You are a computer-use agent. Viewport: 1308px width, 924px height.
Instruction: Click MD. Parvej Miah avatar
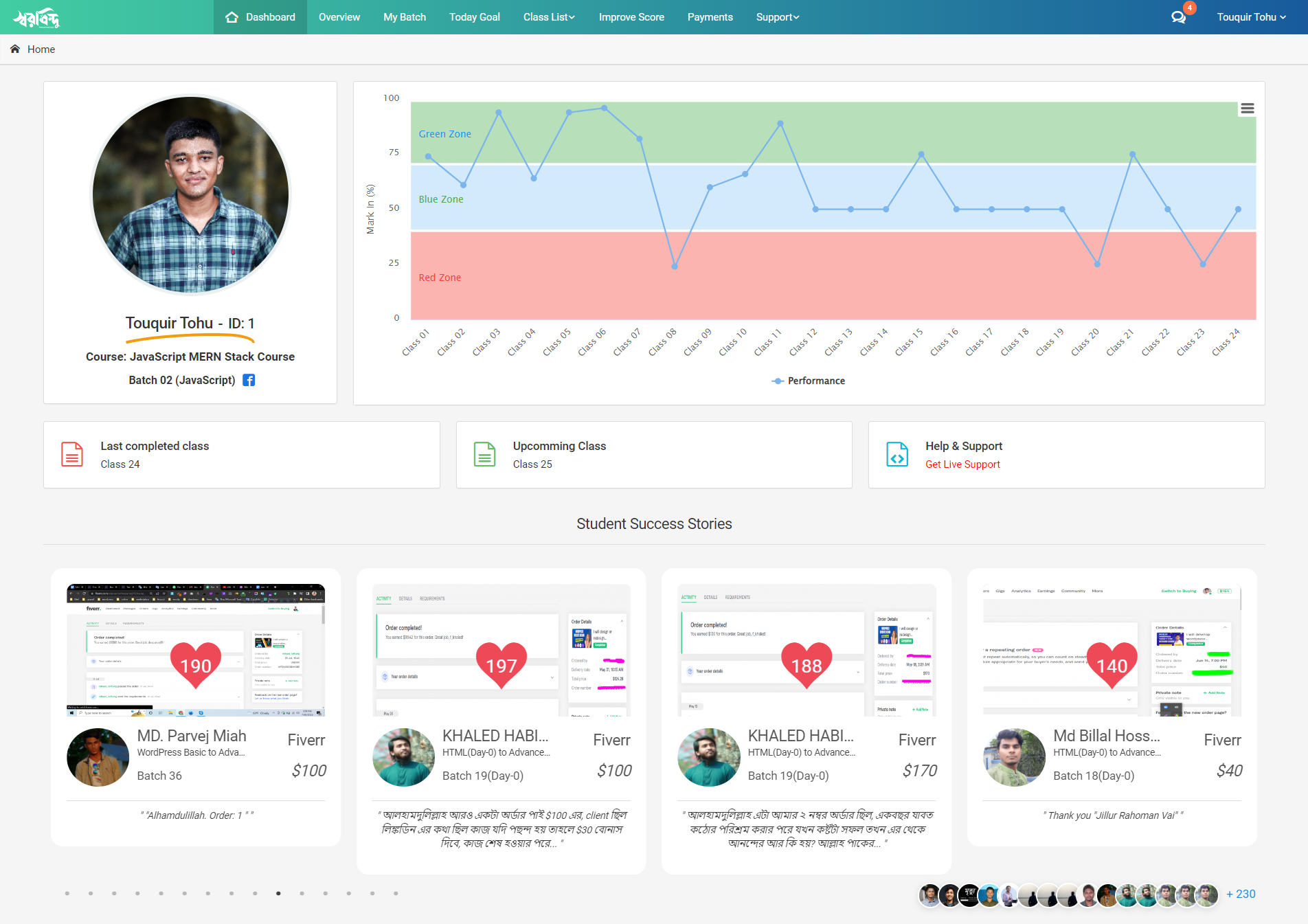click(x=98, y=757)
